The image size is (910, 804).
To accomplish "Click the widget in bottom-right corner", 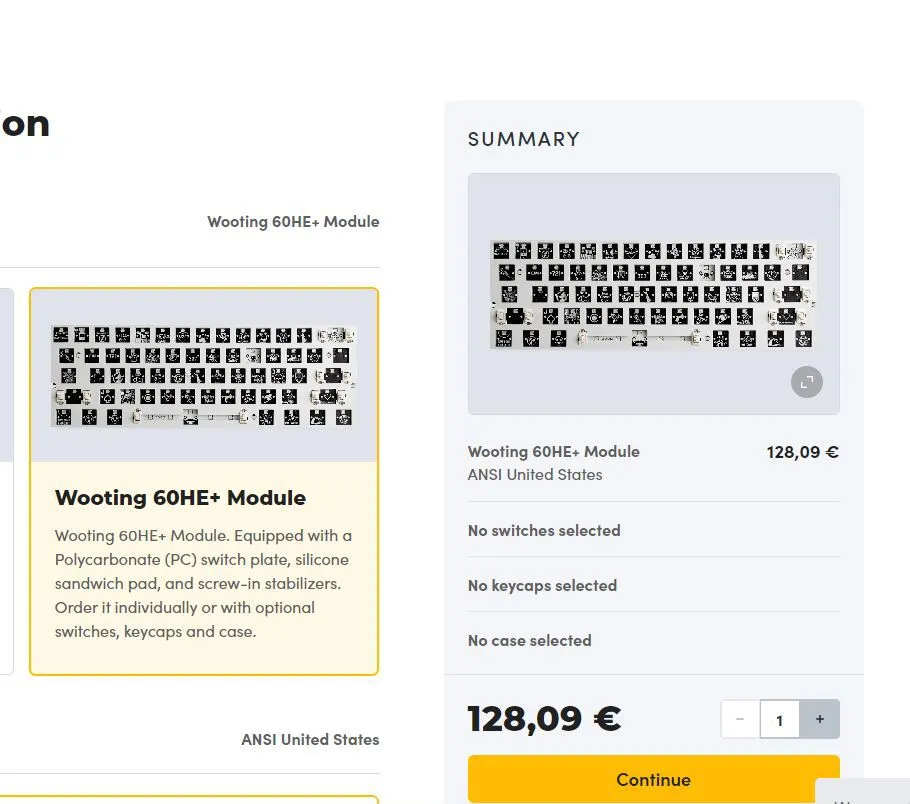I will (863, 791).
